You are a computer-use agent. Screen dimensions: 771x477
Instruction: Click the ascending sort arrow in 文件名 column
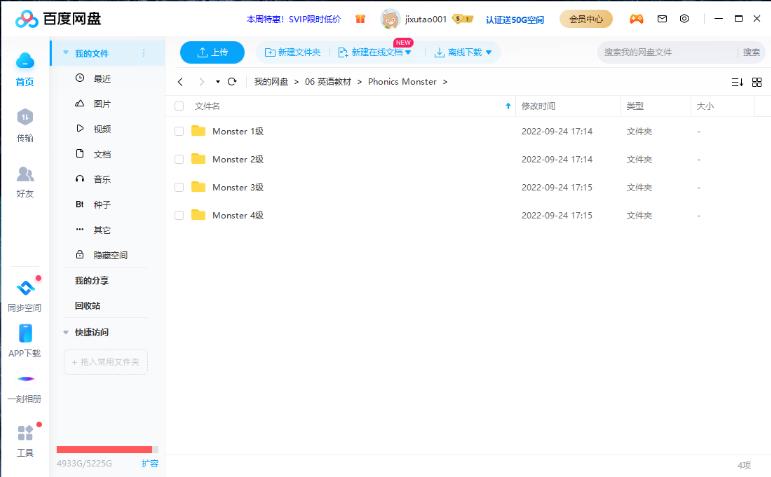[508, 106]
